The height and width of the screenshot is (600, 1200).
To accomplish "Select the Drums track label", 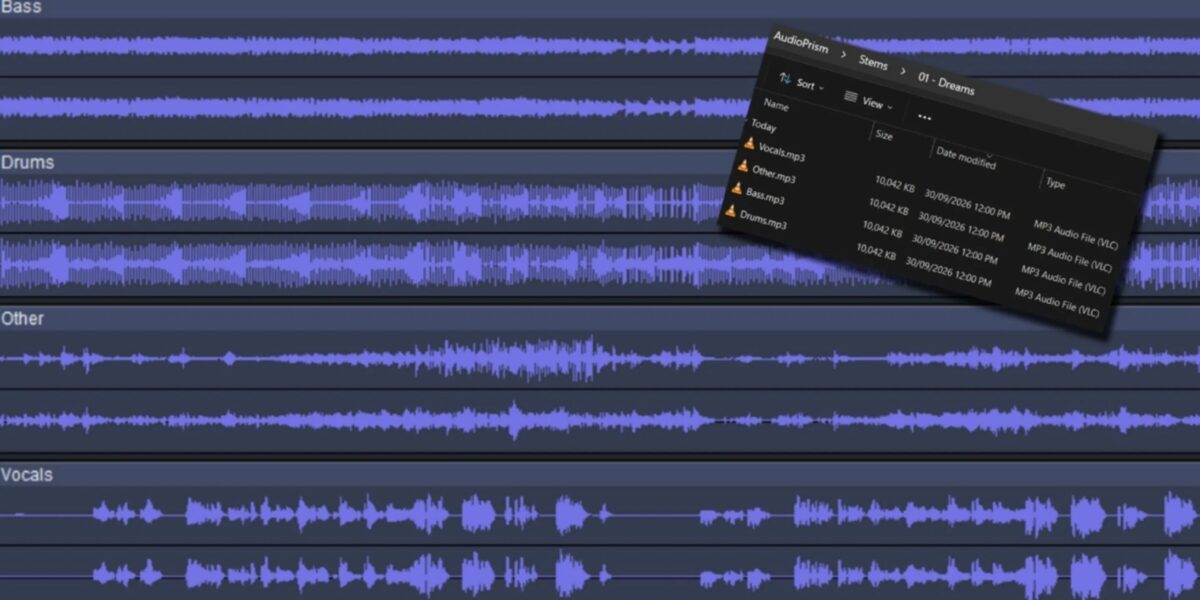I will tap(28, 162).
